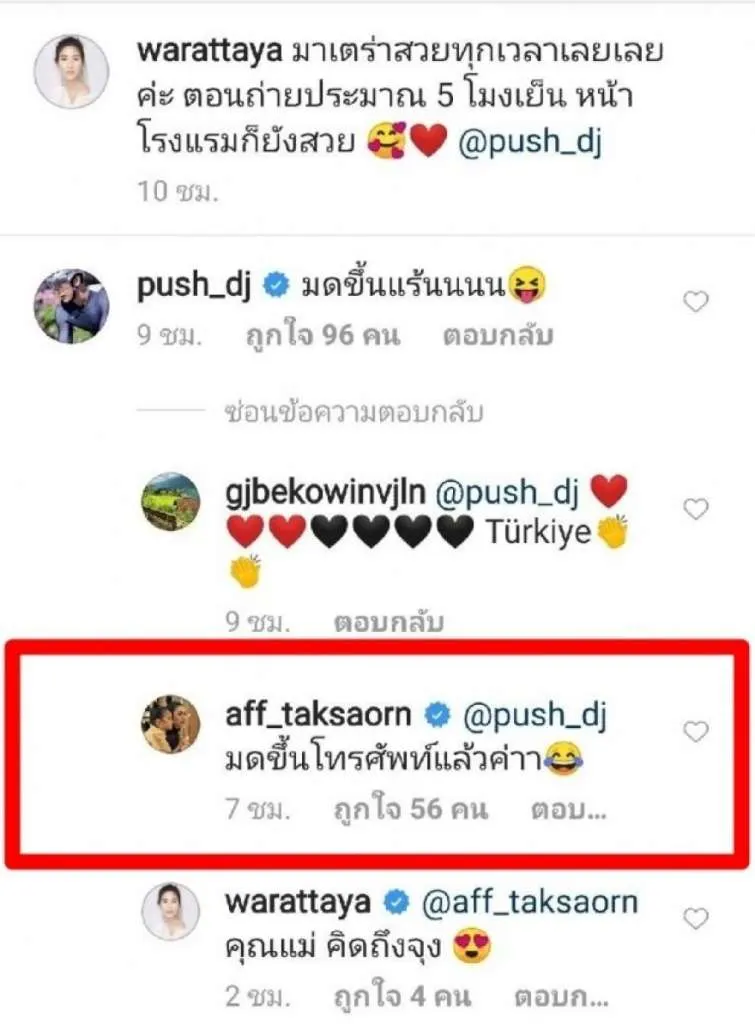
Task: Reply to gjbekowinvjln's comment
Action: pyautogui.click(x=389, y=622)
